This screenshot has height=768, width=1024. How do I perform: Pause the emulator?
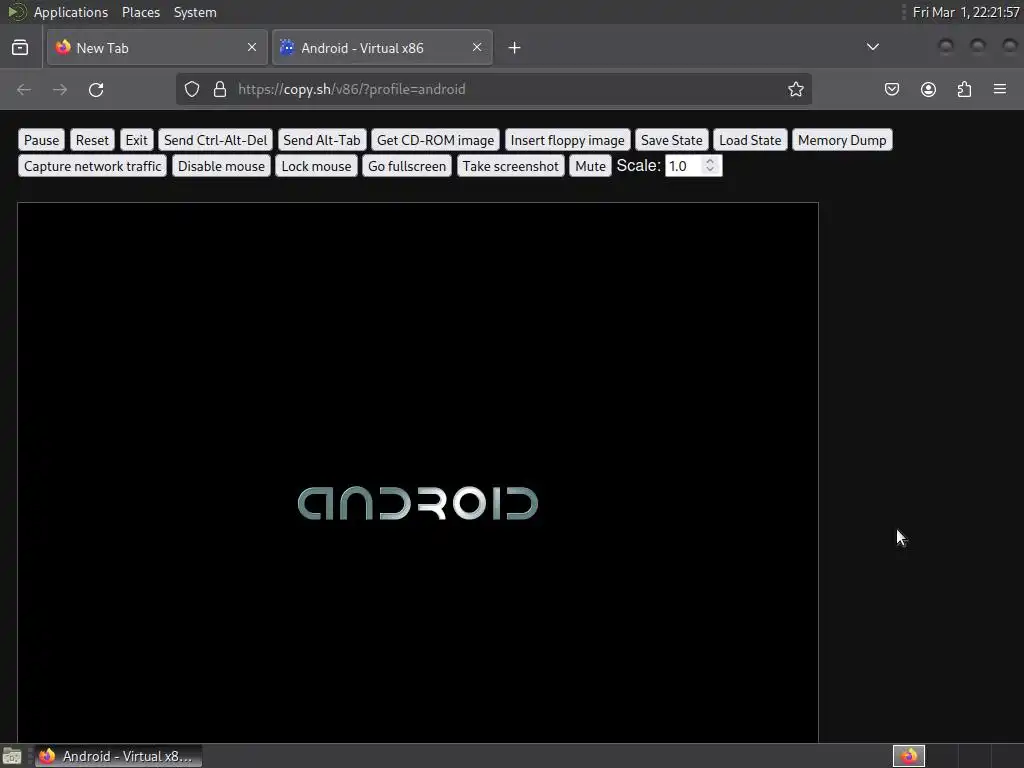(41, 140)
